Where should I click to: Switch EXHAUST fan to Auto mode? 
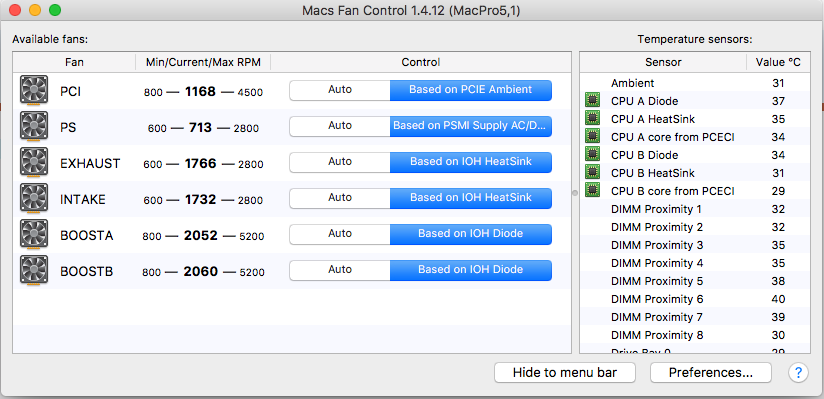coord(339,162)
